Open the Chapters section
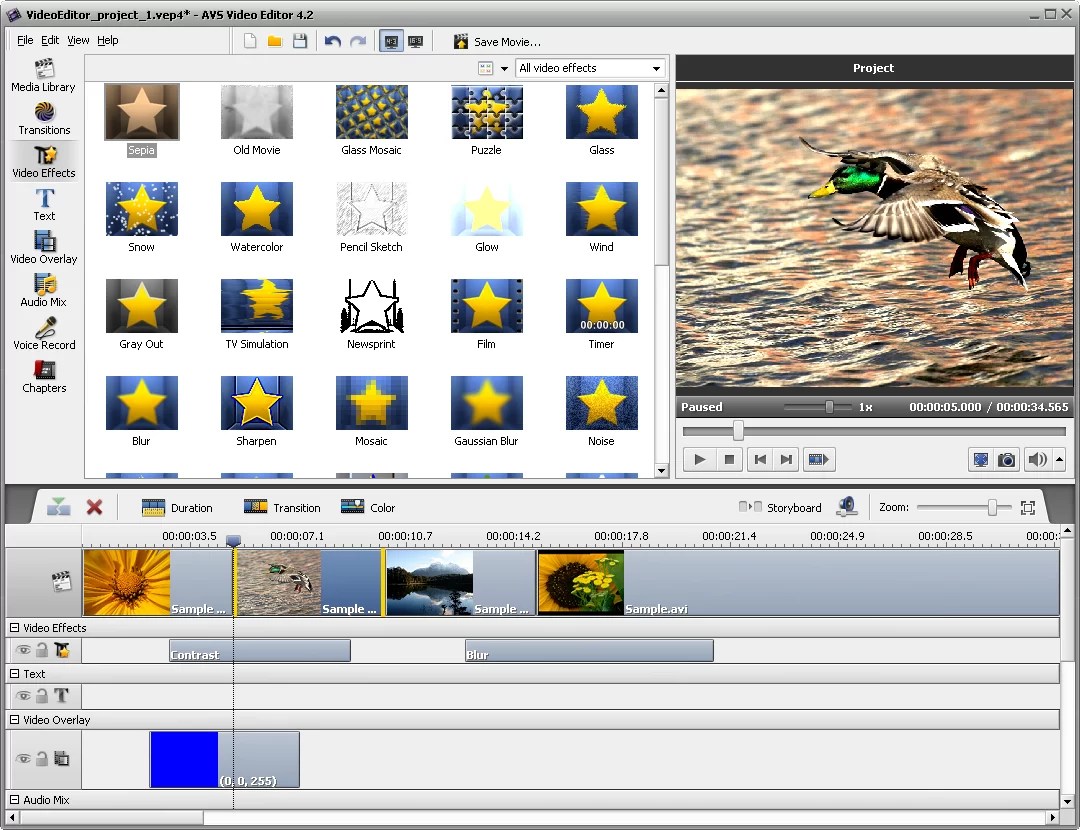 [x=44, y=376]
